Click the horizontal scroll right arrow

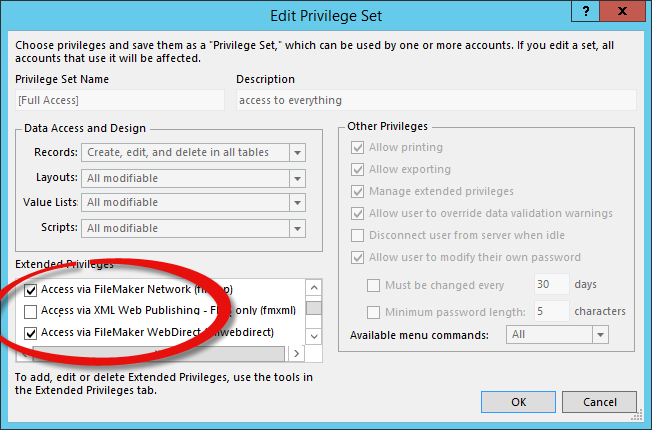296,353
